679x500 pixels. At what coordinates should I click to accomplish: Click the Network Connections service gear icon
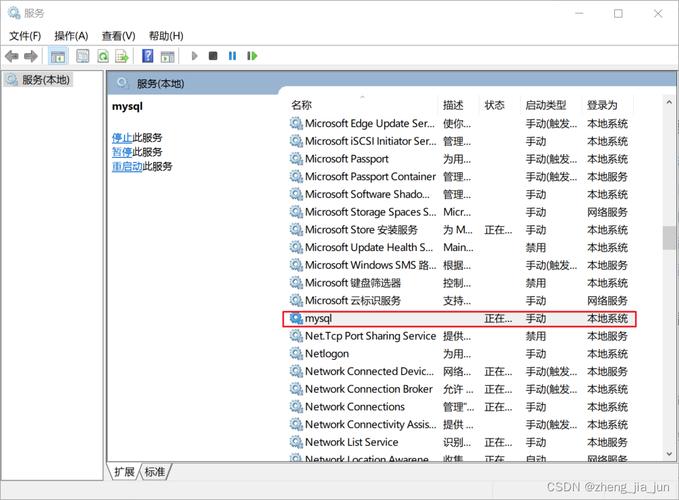pyautogui.click(x=296, y=407)
